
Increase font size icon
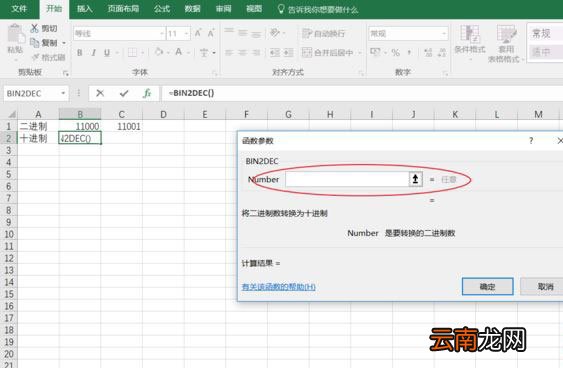198,33
